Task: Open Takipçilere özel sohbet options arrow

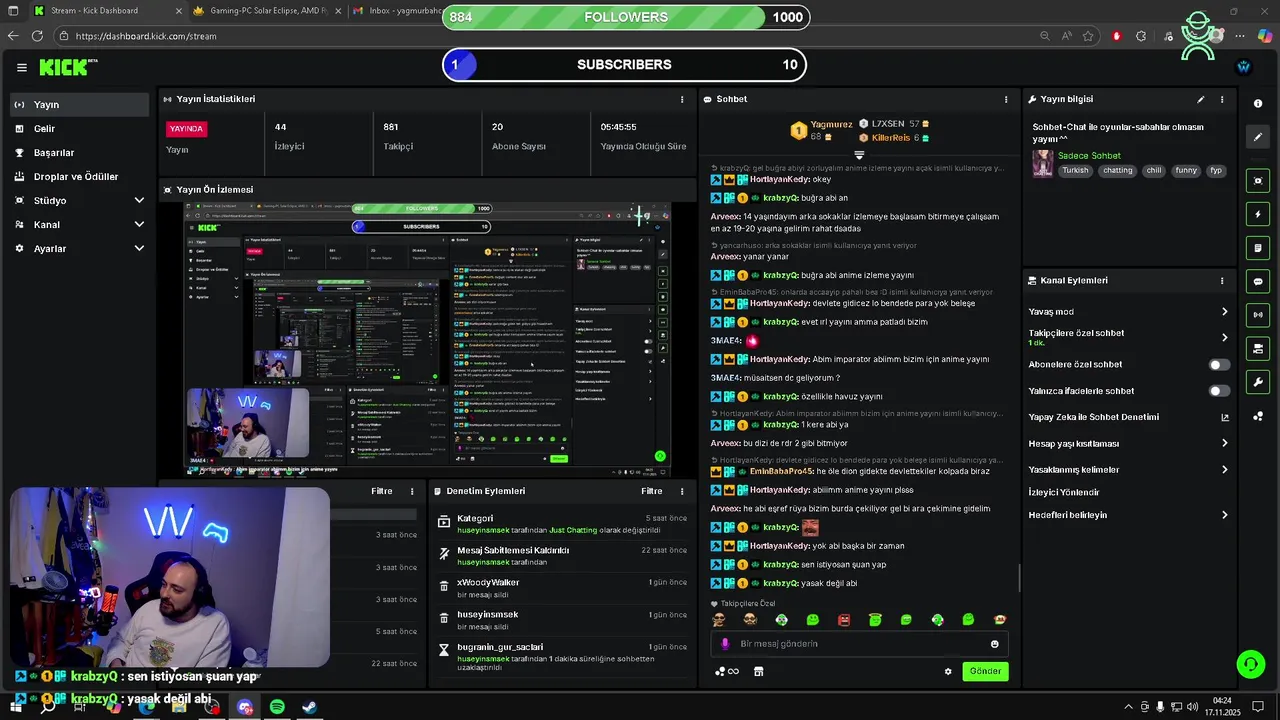Action: (1224, 337)
